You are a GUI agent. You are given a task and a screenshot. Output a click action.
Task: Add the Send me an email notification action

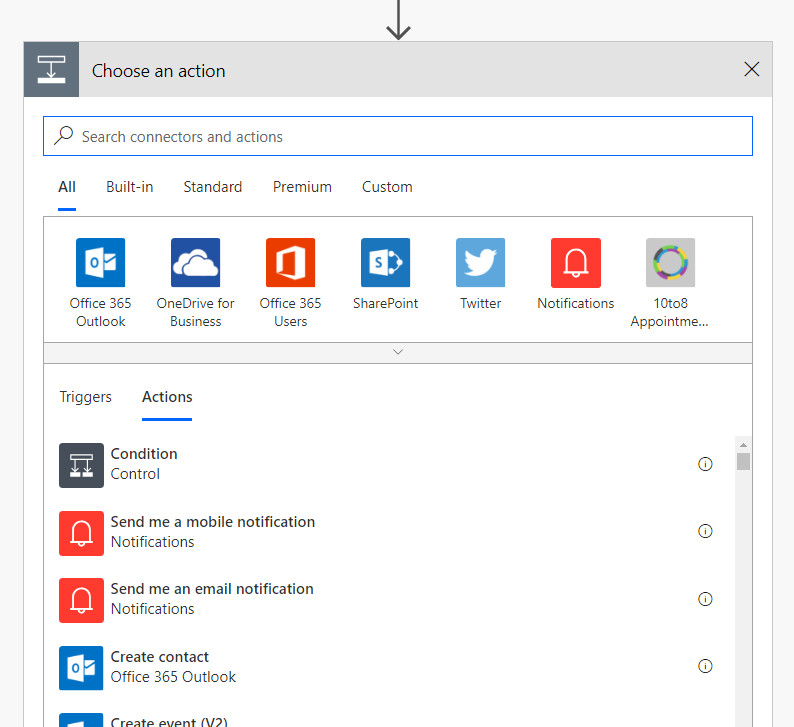pos(212,599)
